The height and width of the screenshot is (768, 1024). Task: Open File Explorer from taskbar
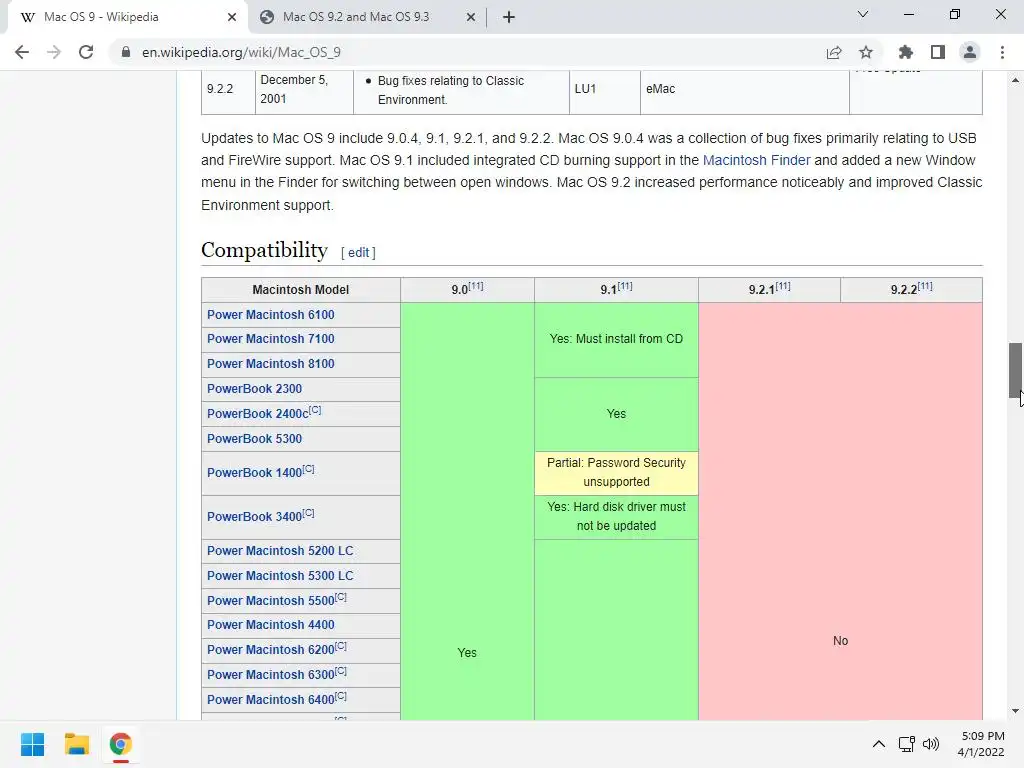(x=76, y=744)
